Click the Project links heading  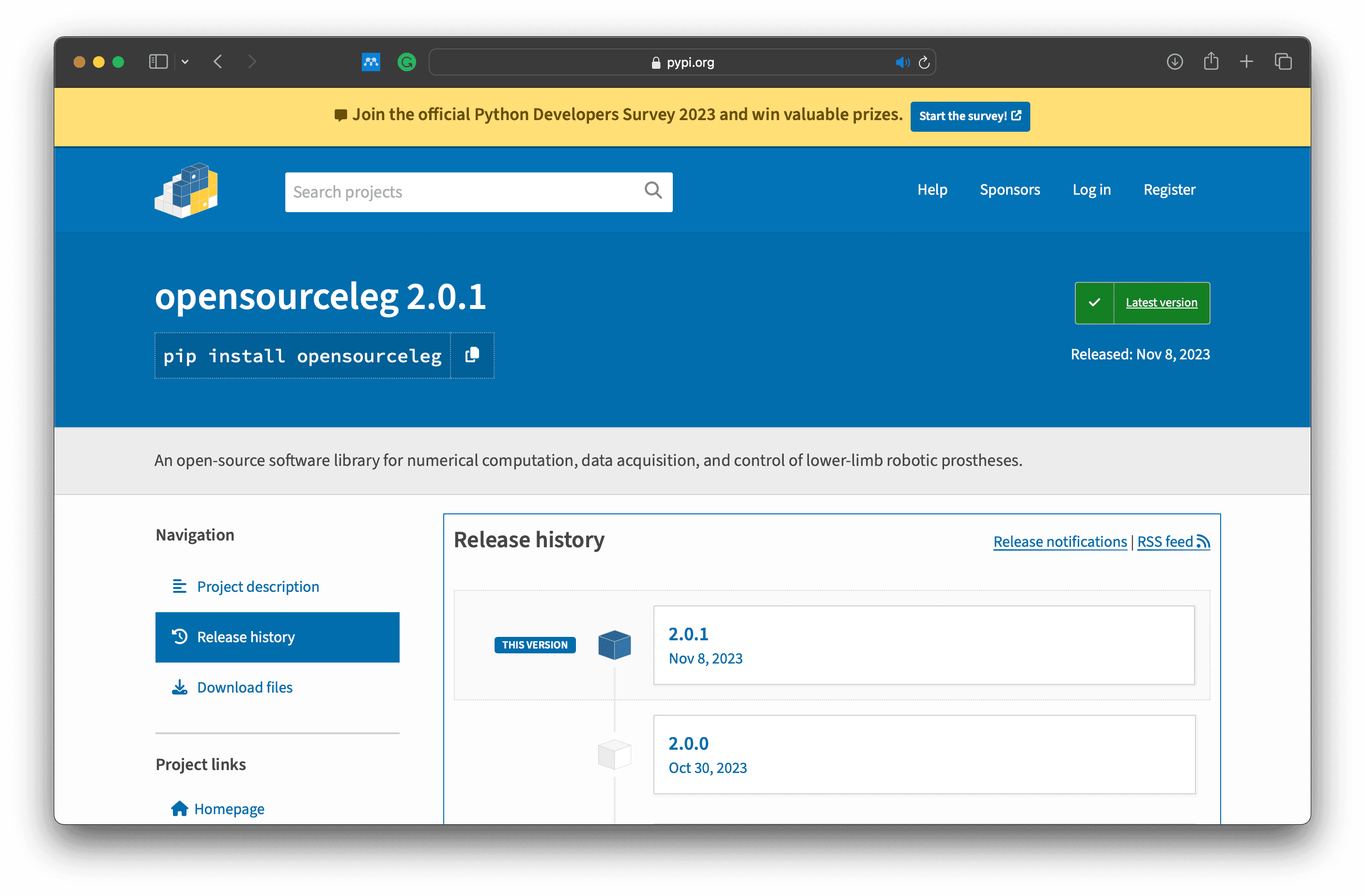click(x=201, y=764)
